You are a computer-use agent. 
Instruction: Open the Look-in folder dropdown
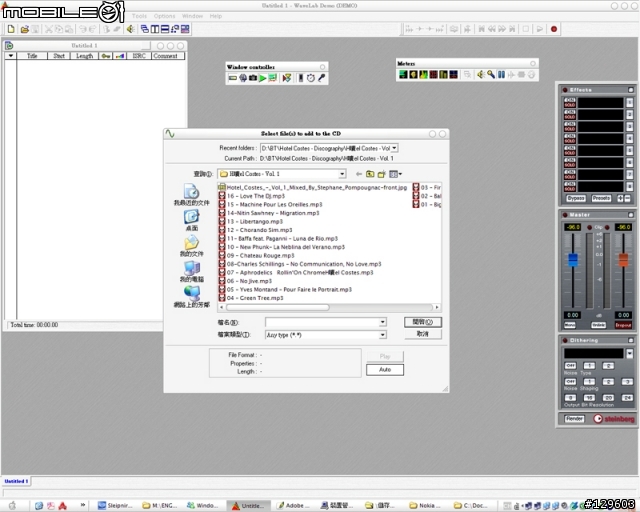click(342, 174)
